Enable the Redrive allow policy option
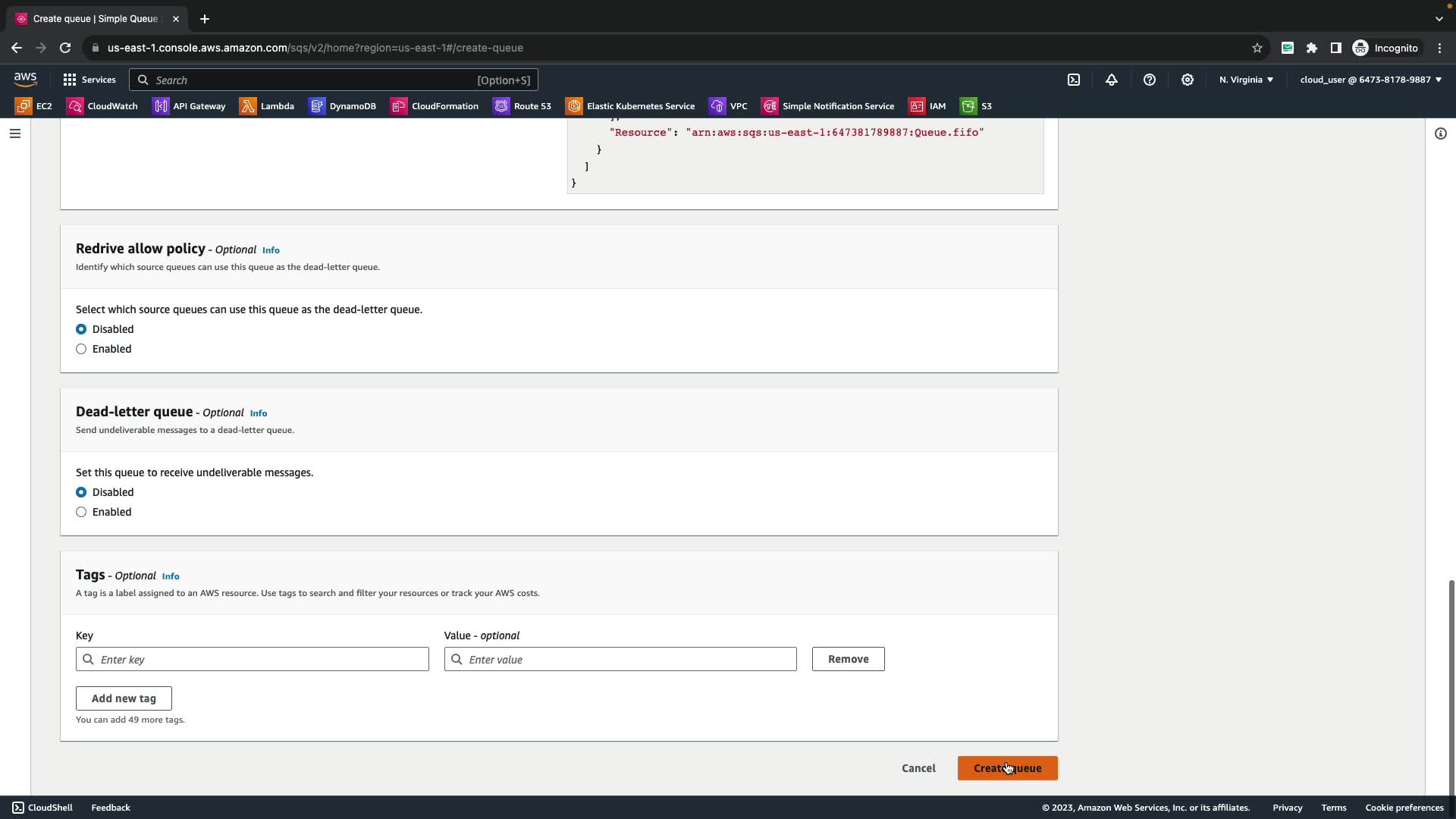Screen dimensions: 1456x819 click(x=81, y=349)
